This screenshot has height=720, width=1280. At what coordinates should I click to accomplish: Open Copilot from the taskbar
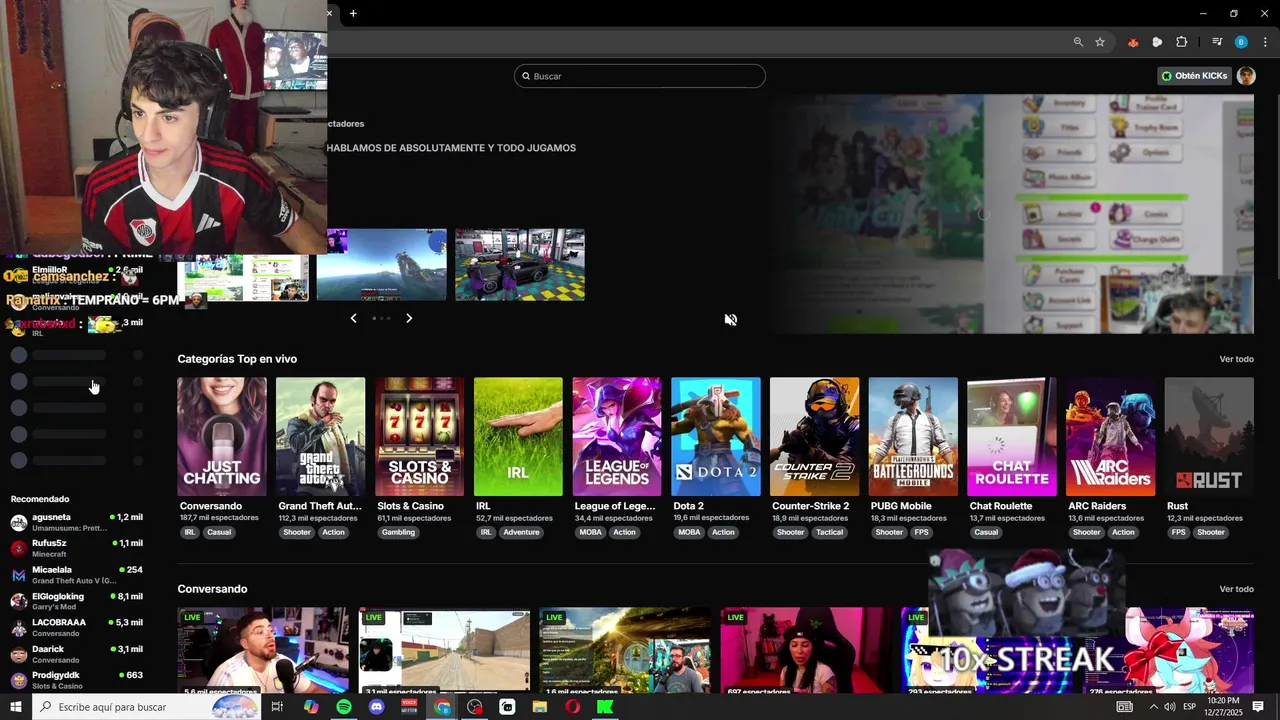pos(311,707)
